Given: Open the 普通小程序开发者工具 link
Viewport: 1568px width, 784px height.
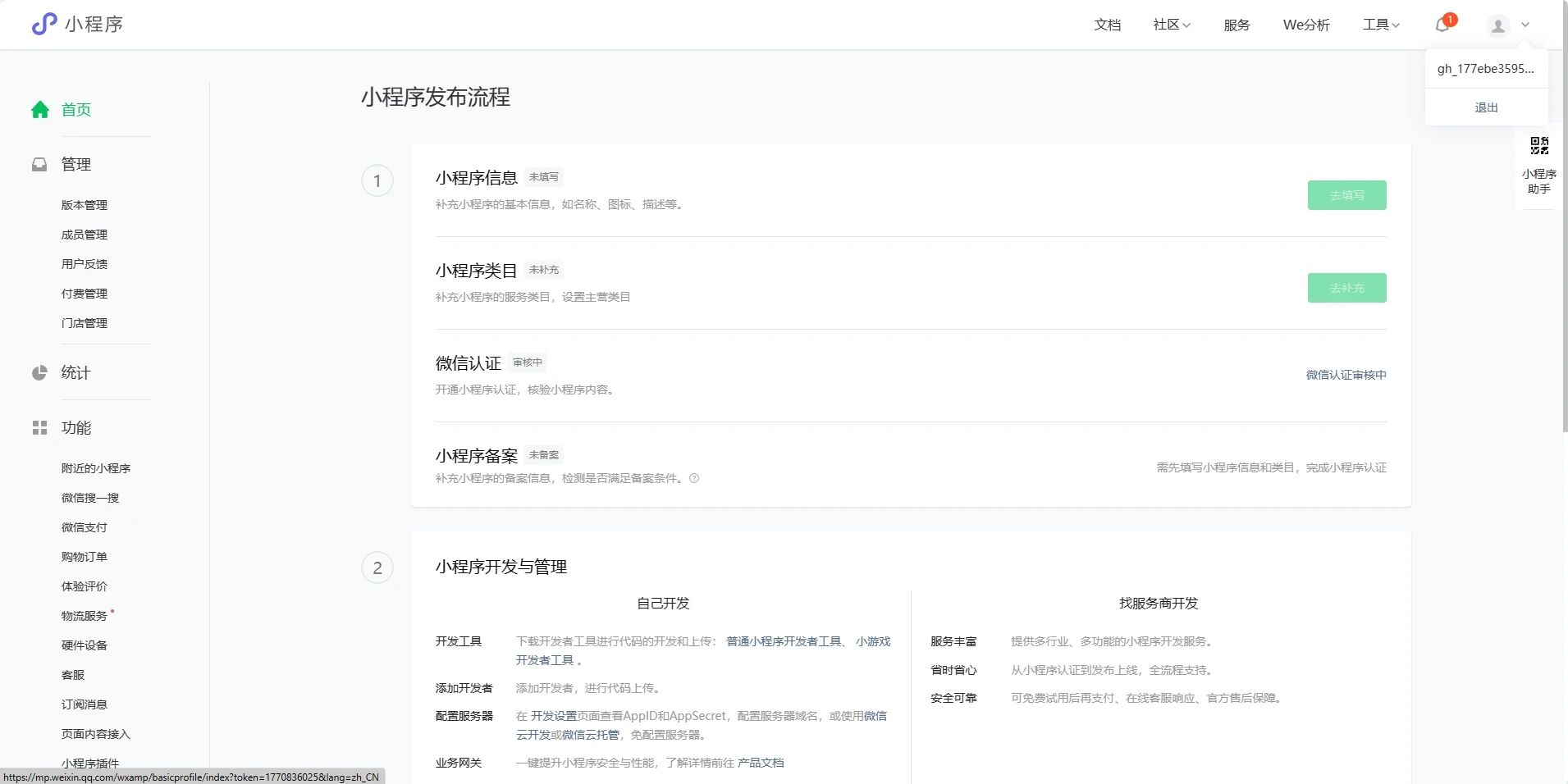Looking at the screenshot, I should click(784, 641).
